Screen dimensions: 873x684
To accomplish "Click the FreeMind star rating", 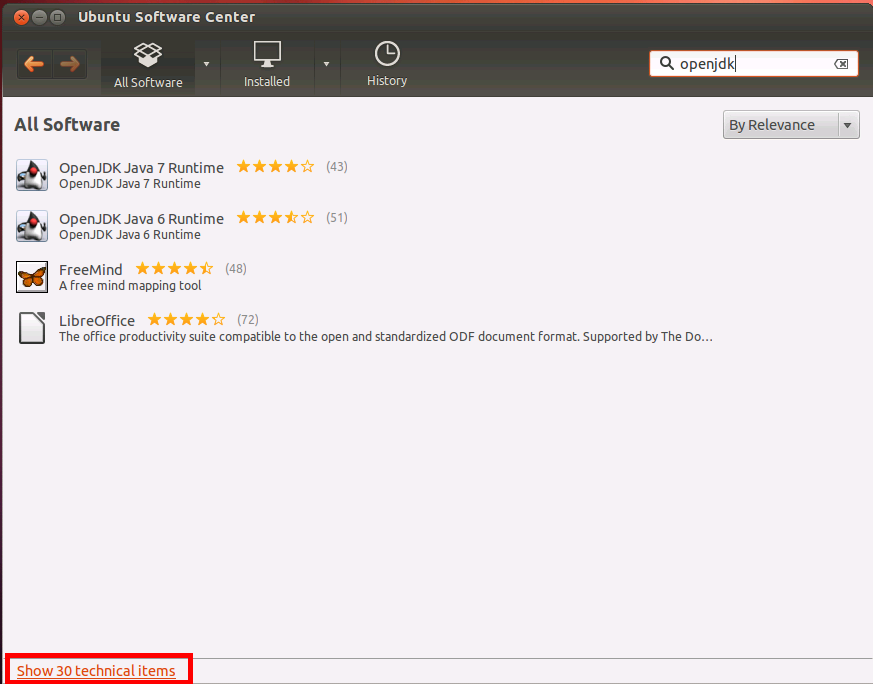I will [x=174, y=269].
